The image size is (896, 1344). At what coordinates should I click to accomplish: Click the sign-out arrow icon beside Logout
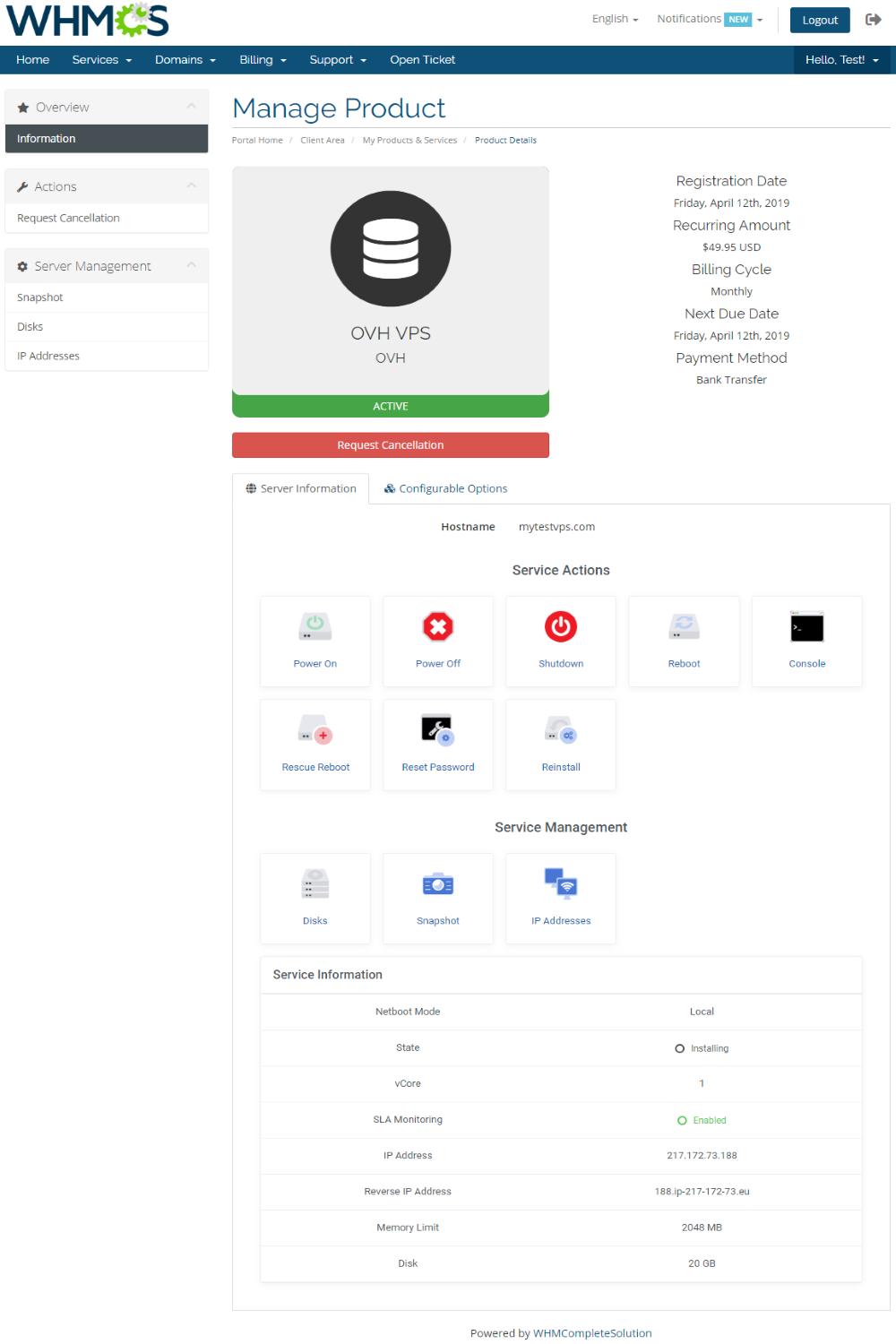tap(874, 19)
